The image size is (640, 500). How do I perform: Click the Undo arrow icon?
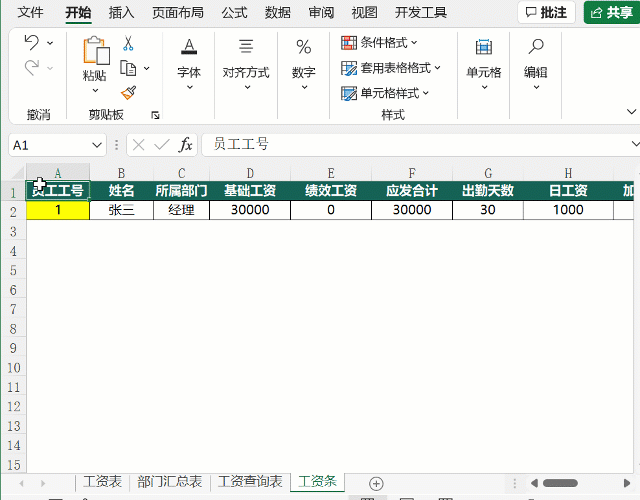tap(32, 42)
